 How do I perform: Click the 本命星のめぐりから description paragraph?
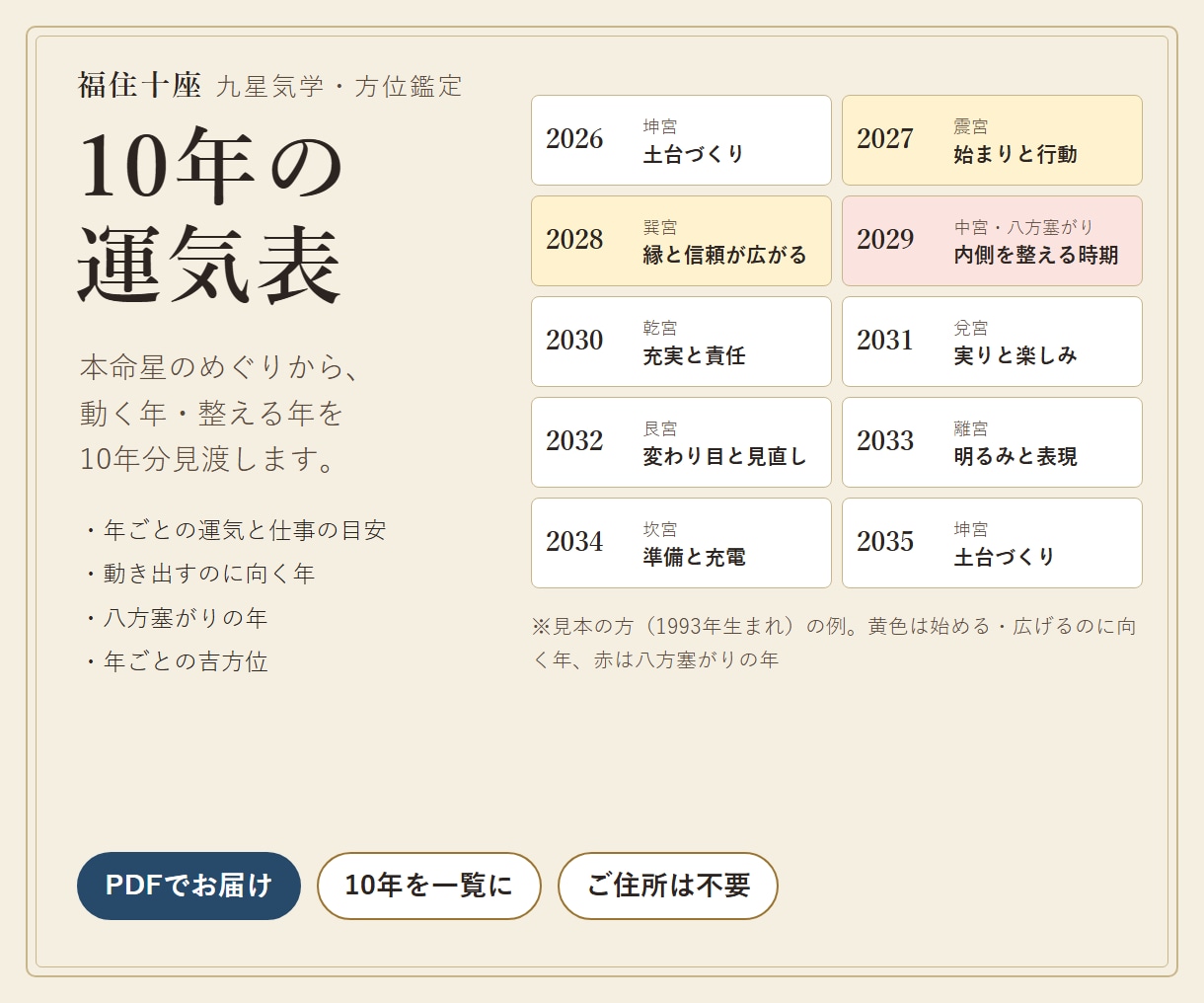[x=220, y=414]
